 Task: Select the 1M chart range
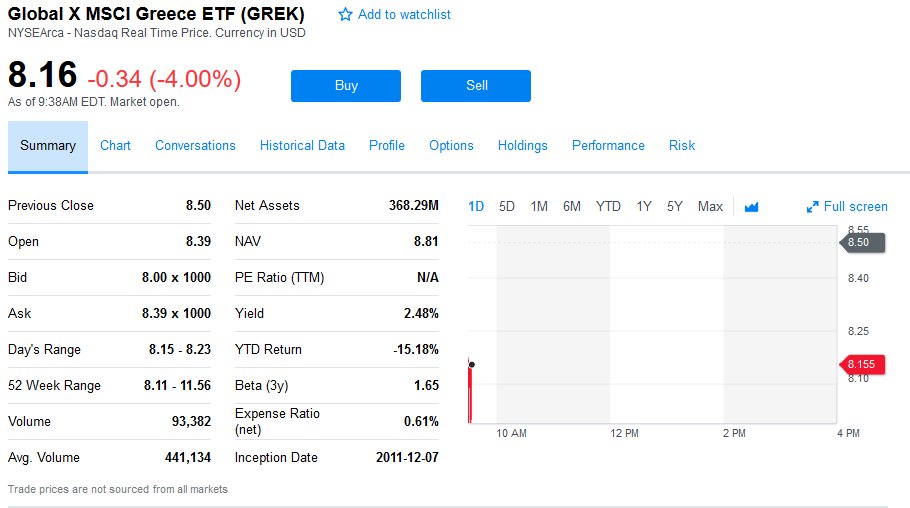[539, 207]
